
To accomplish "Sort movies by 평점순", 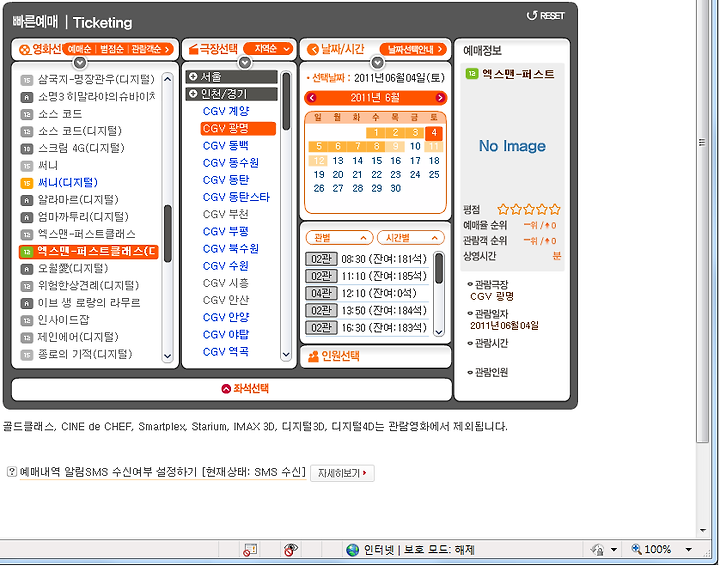I will [111, 49].
